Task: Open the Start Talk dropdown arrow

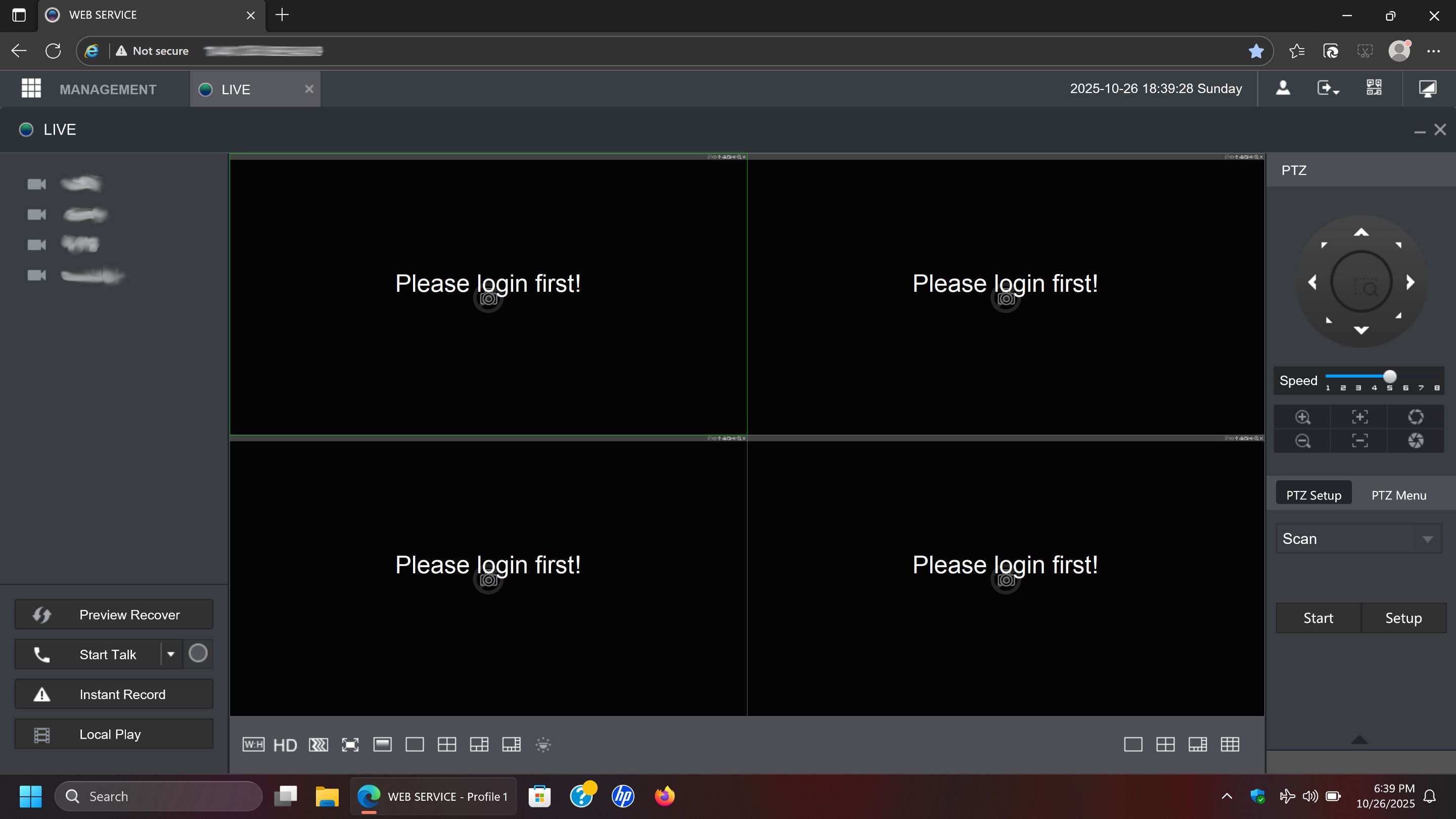Action: click(171, 655)
